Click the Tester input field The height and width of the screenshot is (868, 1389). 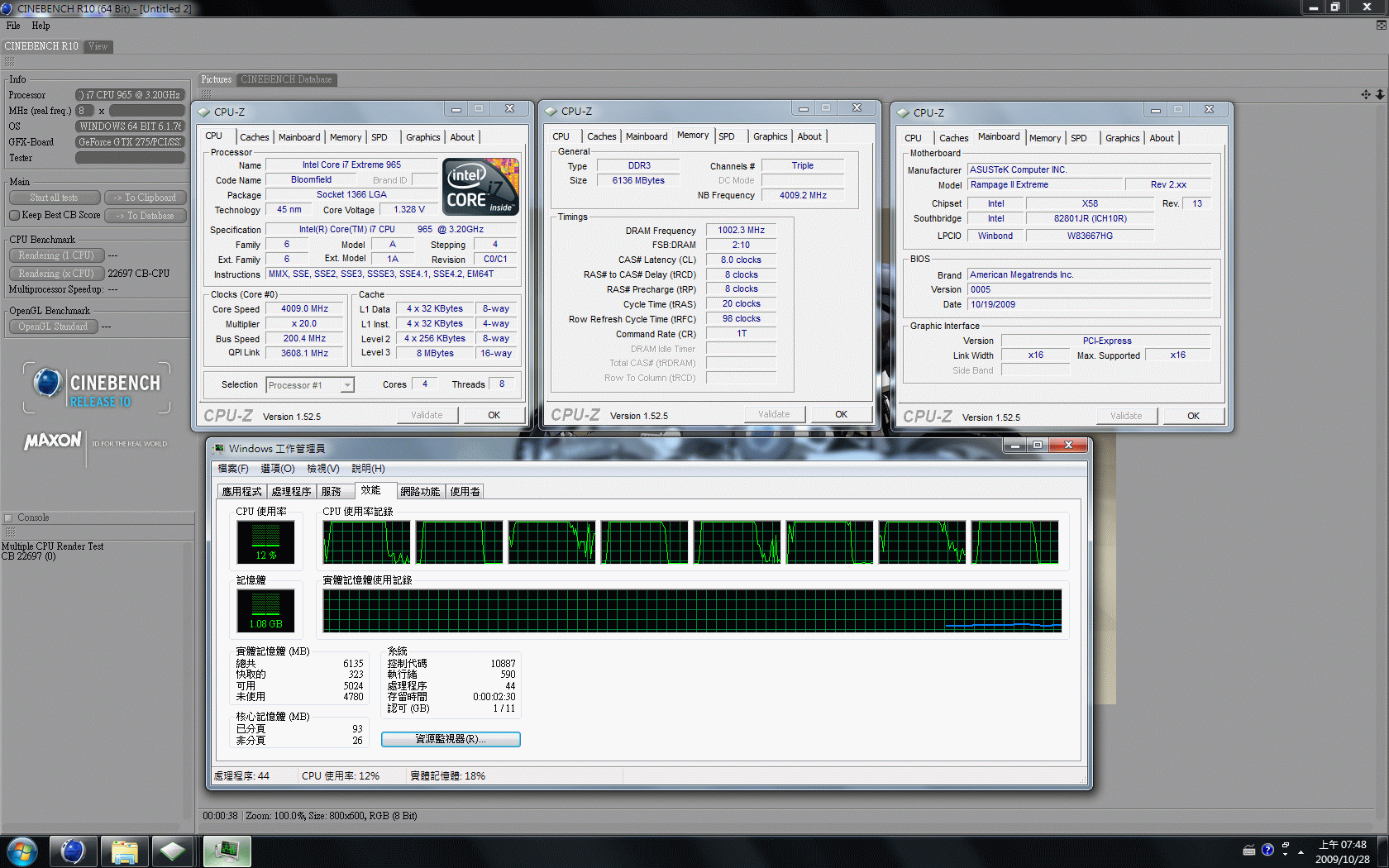pyautogui.click(x=130, y=158)
